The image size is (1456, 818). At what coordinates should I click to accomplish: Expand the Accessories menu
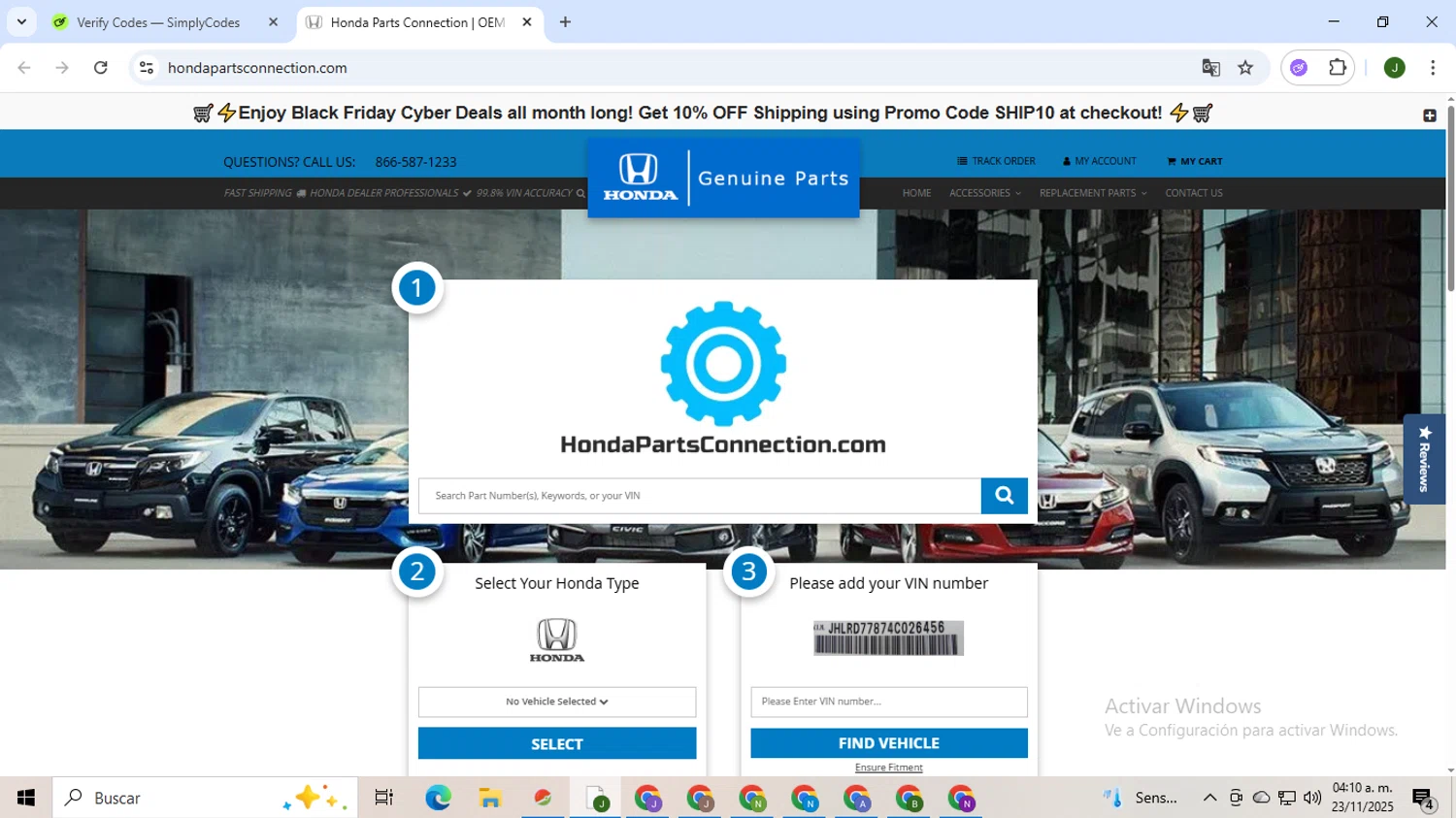pyautogui.click(x=984, y=193)
